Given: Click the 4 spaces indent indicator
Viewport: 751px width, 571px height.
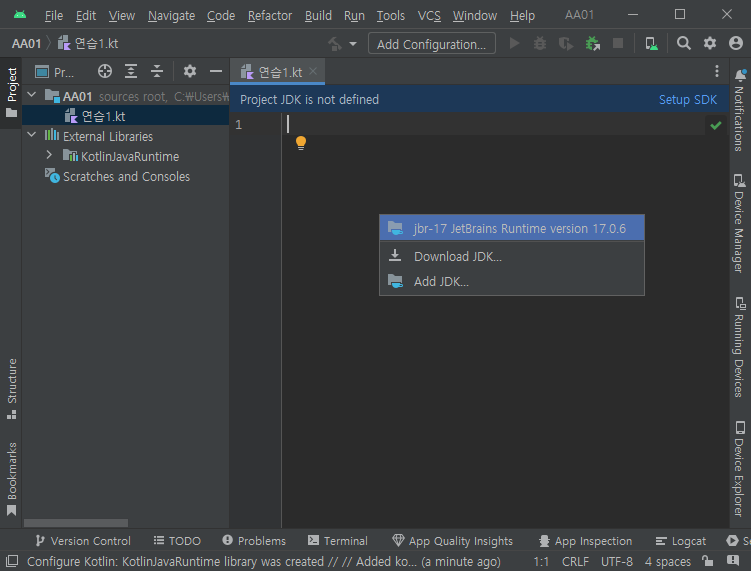Looking at the screenshot, I should [668, 561].
